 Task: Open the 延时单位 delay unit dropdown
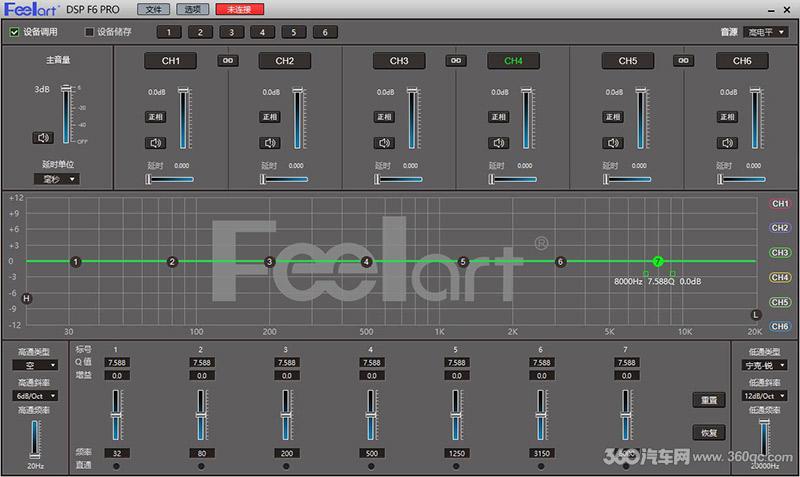coord(57,179)
